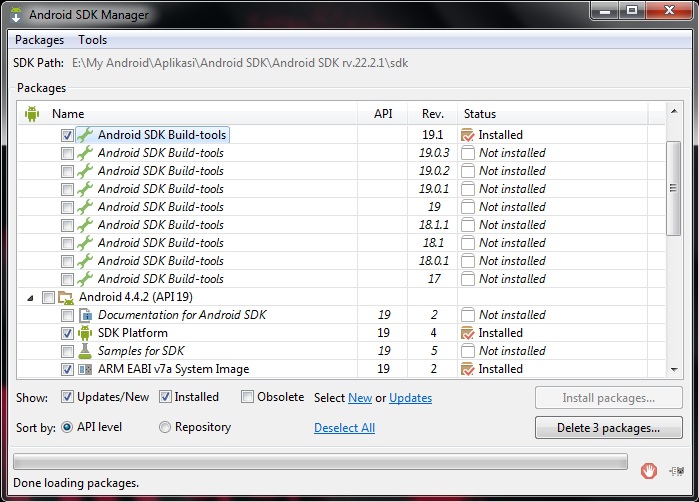699x502 pixels.
Task: Click the Deselect All link
Action: pos(345,428)
